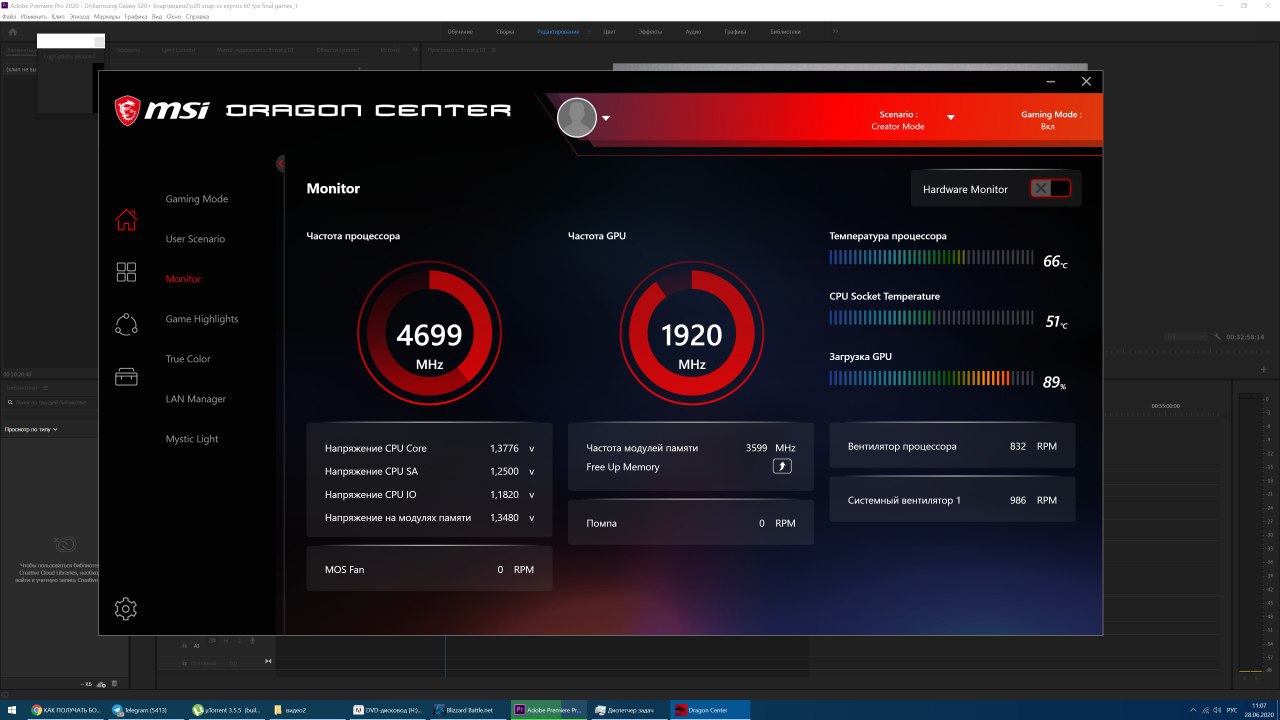Open Эпизод menu in Premiere Pro
1280x720 pixels.
pos(79,17)
